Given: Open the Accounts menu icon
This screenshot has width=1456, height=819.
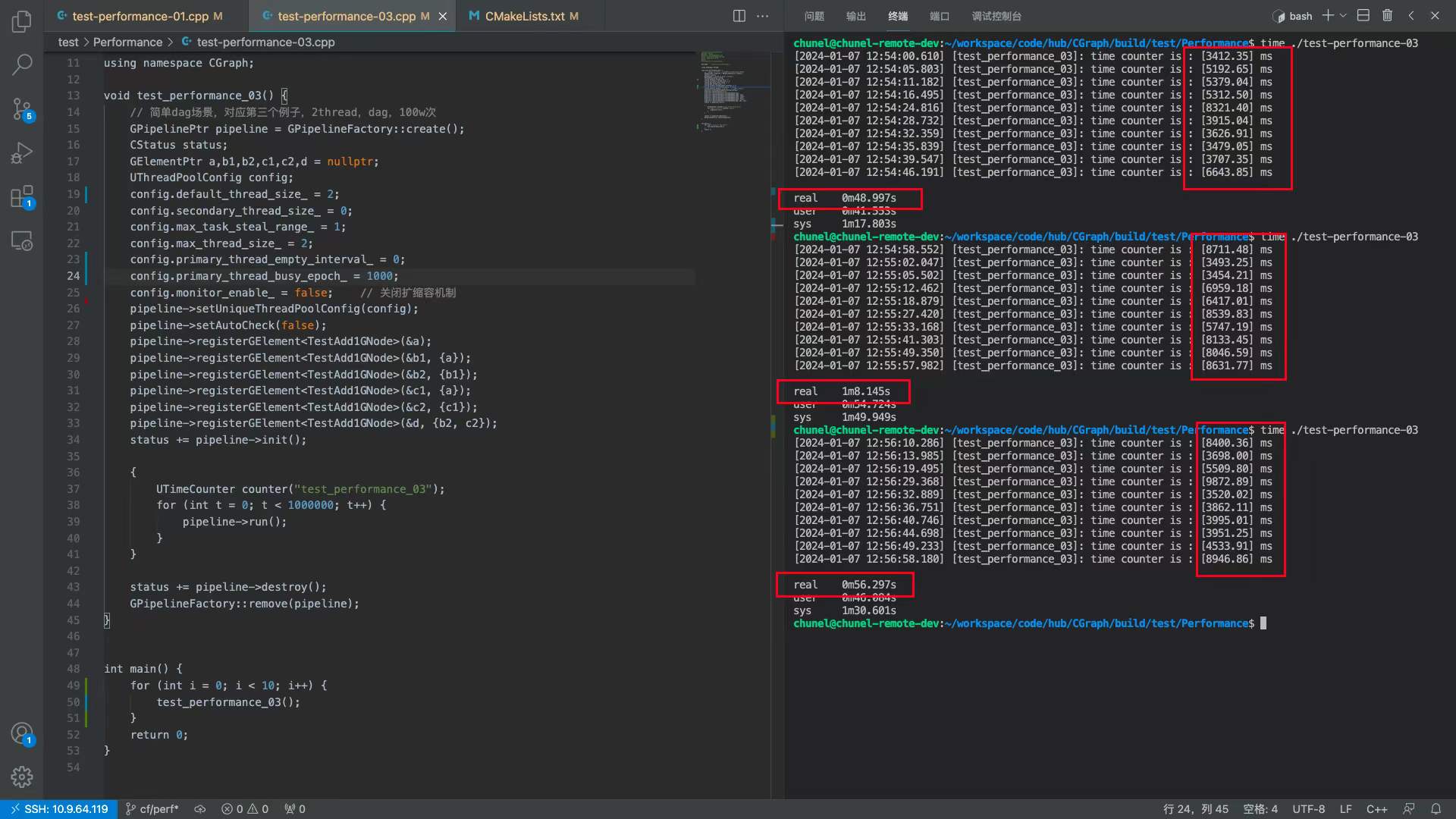Looking at the screenshot, I should point(22,733).
